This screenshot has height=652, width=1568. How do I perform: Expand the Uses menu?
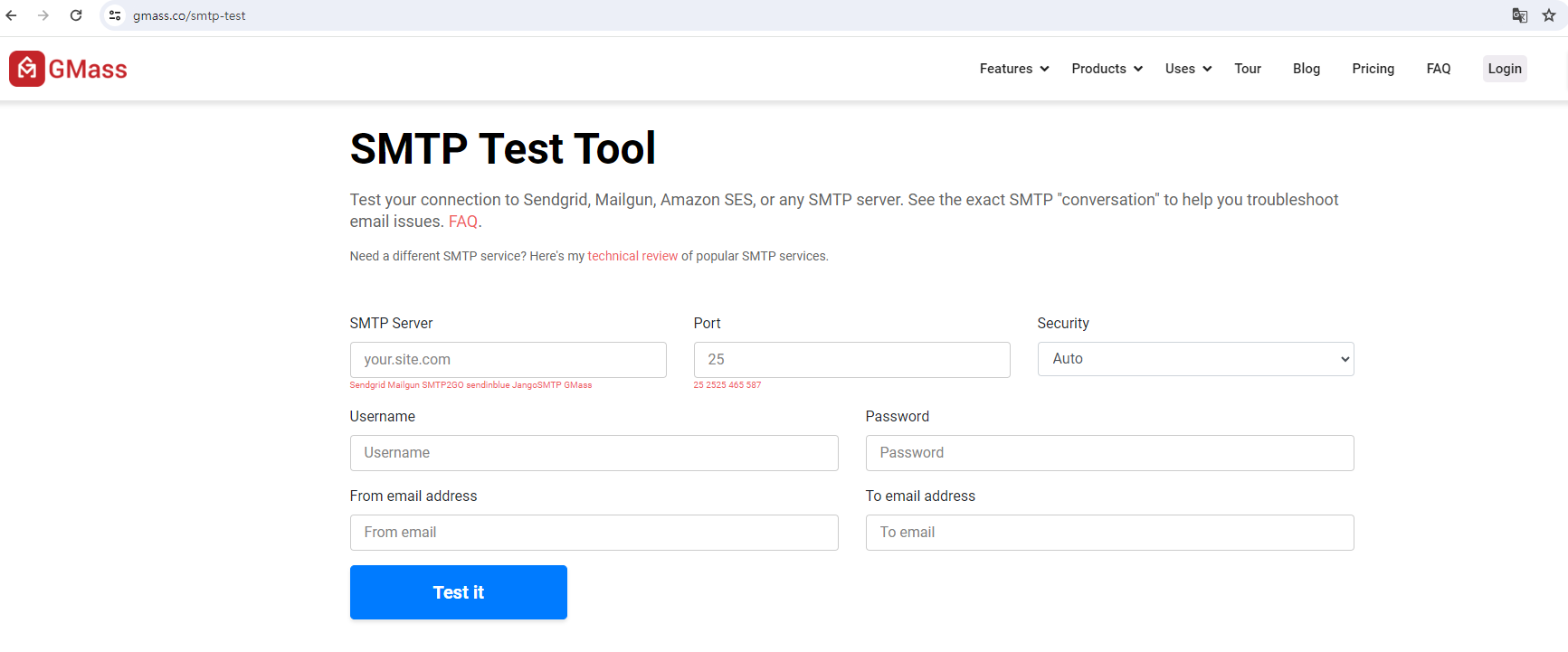(1189, 69)
